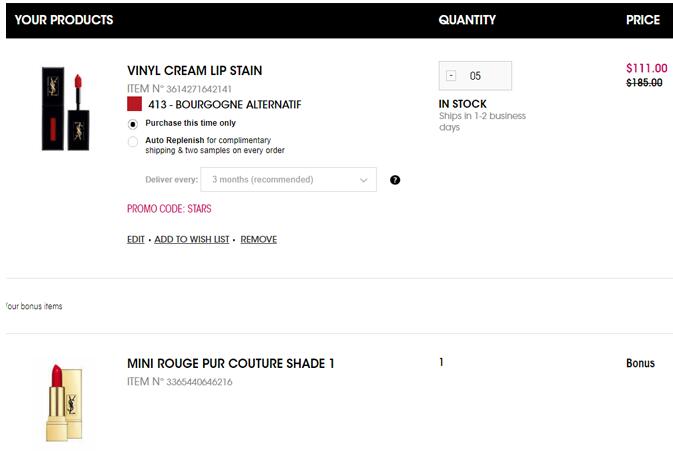The height and width of the screenshot is (456, 673).
Task: Select Purchase this time only option
Action: tap(133, 124)
